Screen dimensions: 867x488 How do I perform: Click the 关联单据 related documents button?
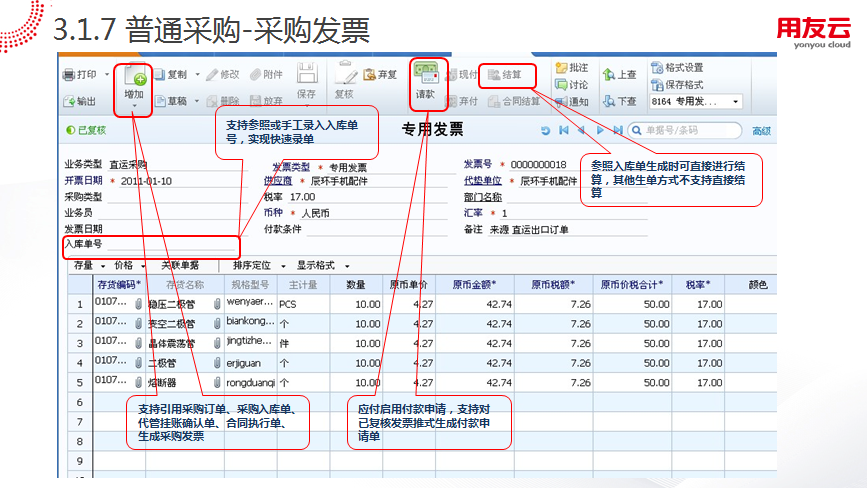pos(180,265)
